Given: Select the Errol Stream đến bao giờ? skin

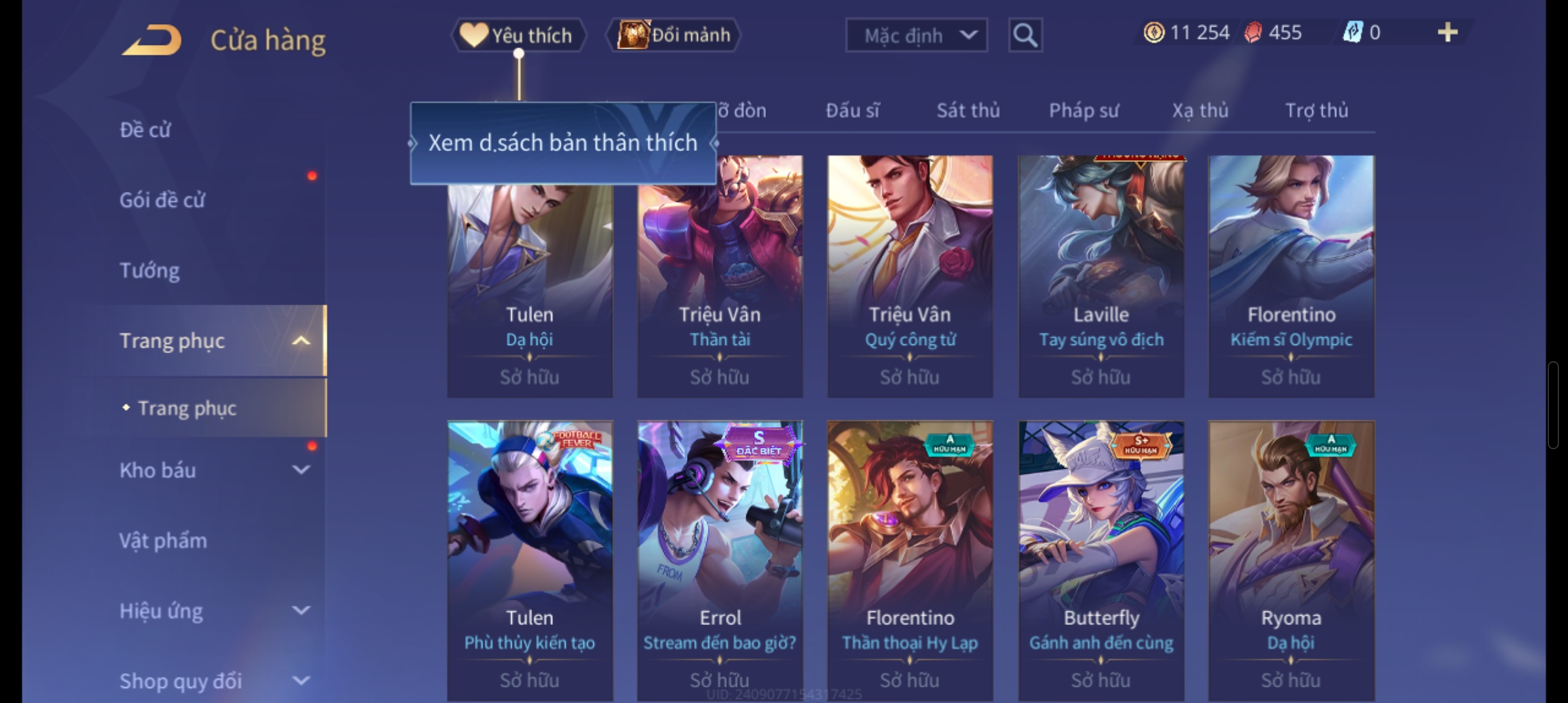Looking at the screenshot, I should (720, 561).
